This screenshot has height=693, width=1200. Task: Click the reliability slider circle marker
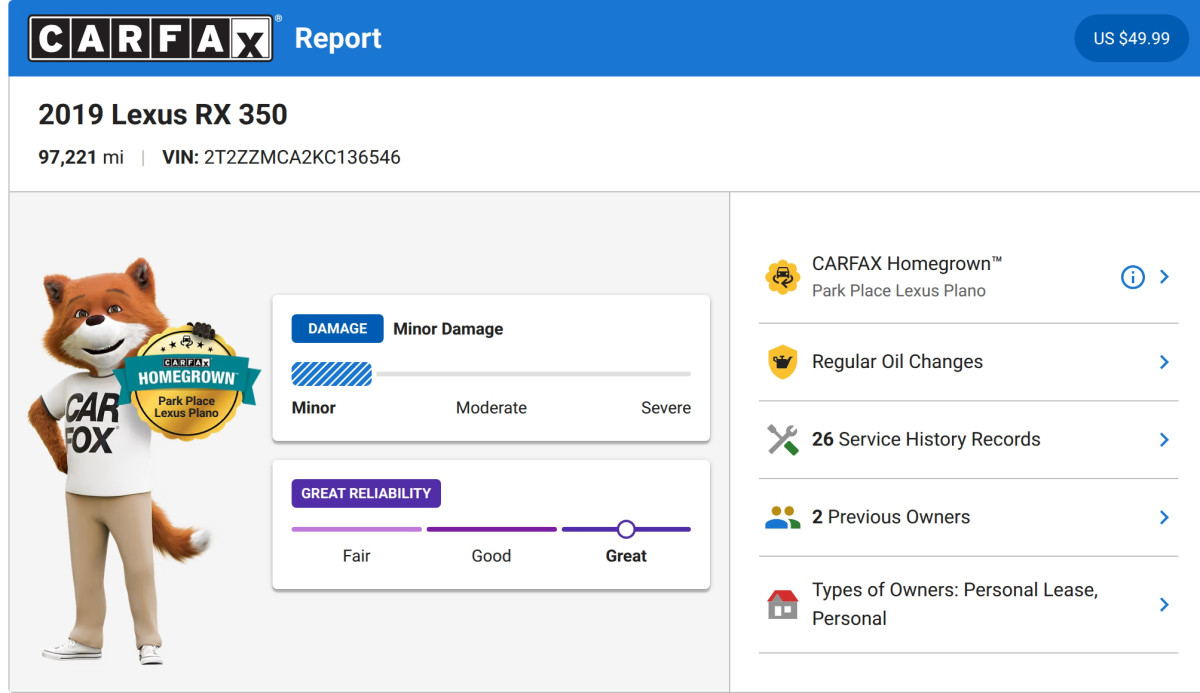pos(626,529)
